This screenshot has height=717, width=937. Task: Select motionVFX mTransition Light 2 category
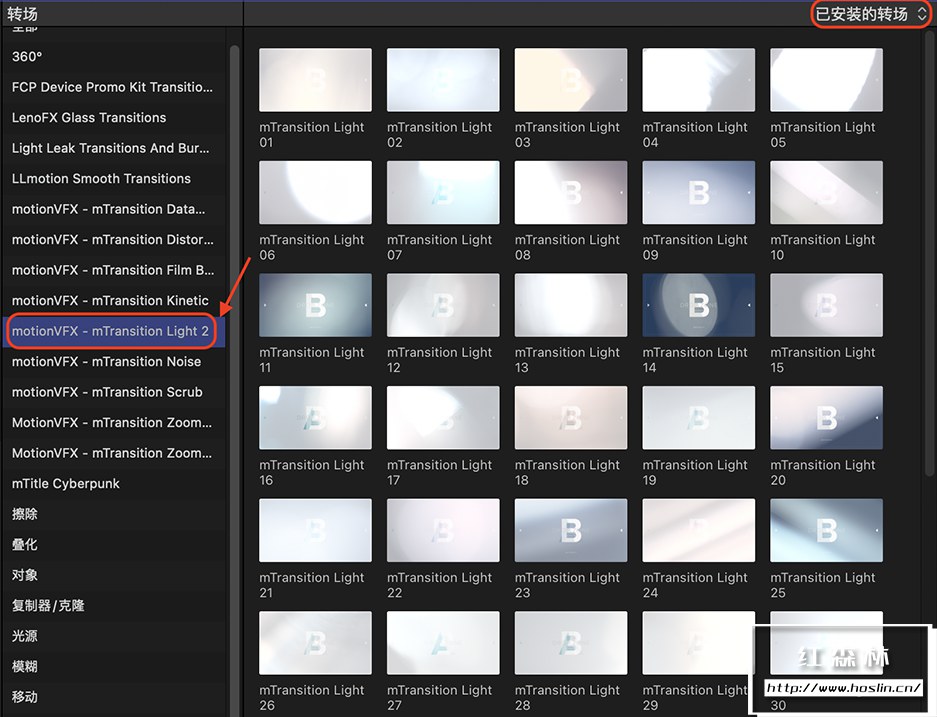[114, 331]
